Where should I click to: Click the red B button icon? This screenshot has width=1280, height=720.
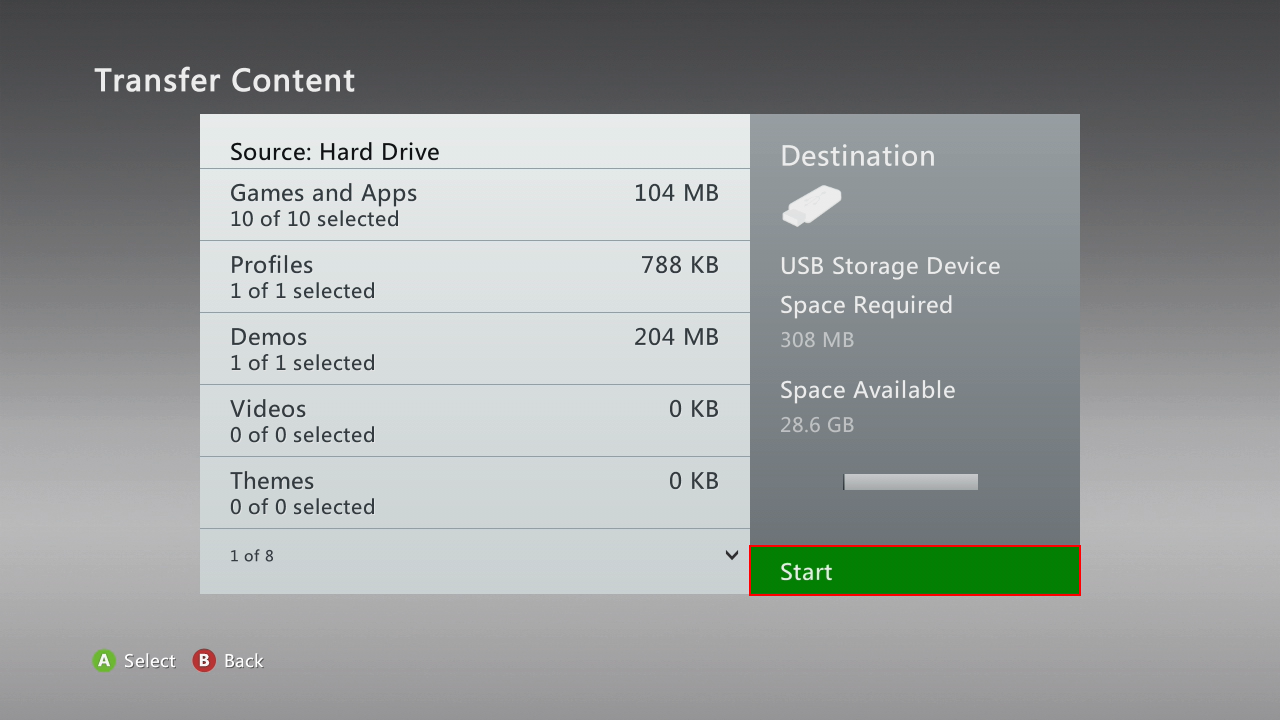(x=204, y=660)
